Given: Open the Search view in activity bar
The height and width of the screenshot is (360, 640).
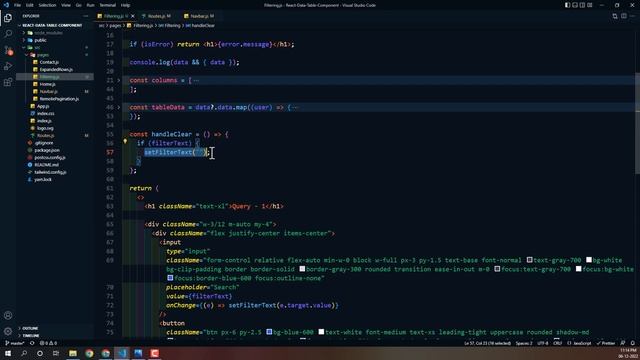Looking at the screenshot, I should pyautogui.click(x=8, y=34).
